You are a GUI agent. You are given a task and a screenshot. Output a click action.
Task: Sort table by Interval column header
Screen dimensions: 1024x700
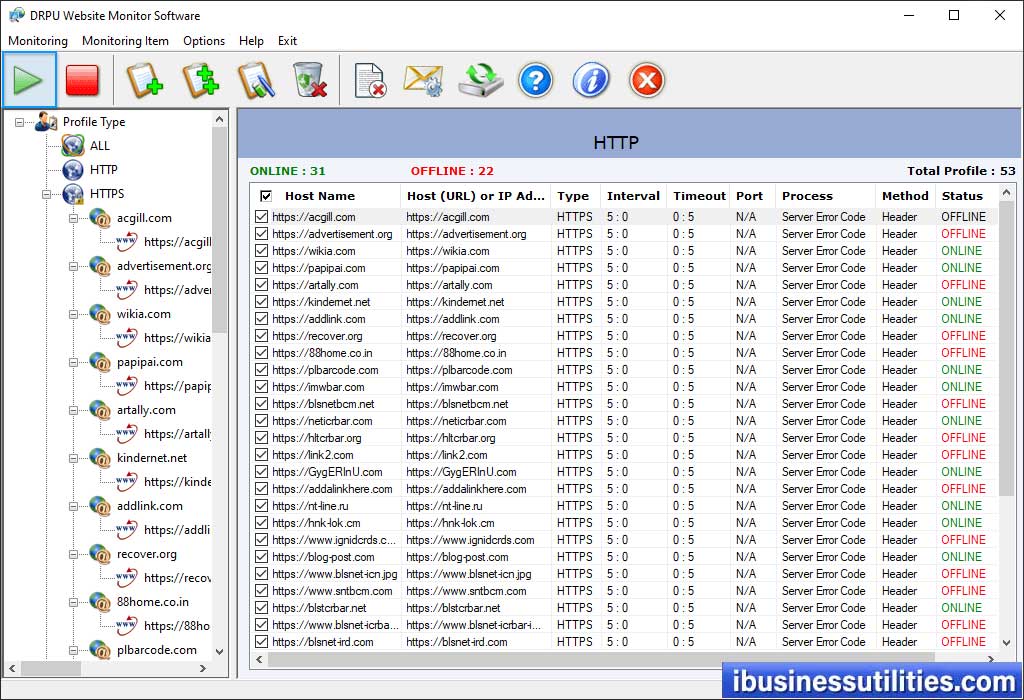click(633, 196)
